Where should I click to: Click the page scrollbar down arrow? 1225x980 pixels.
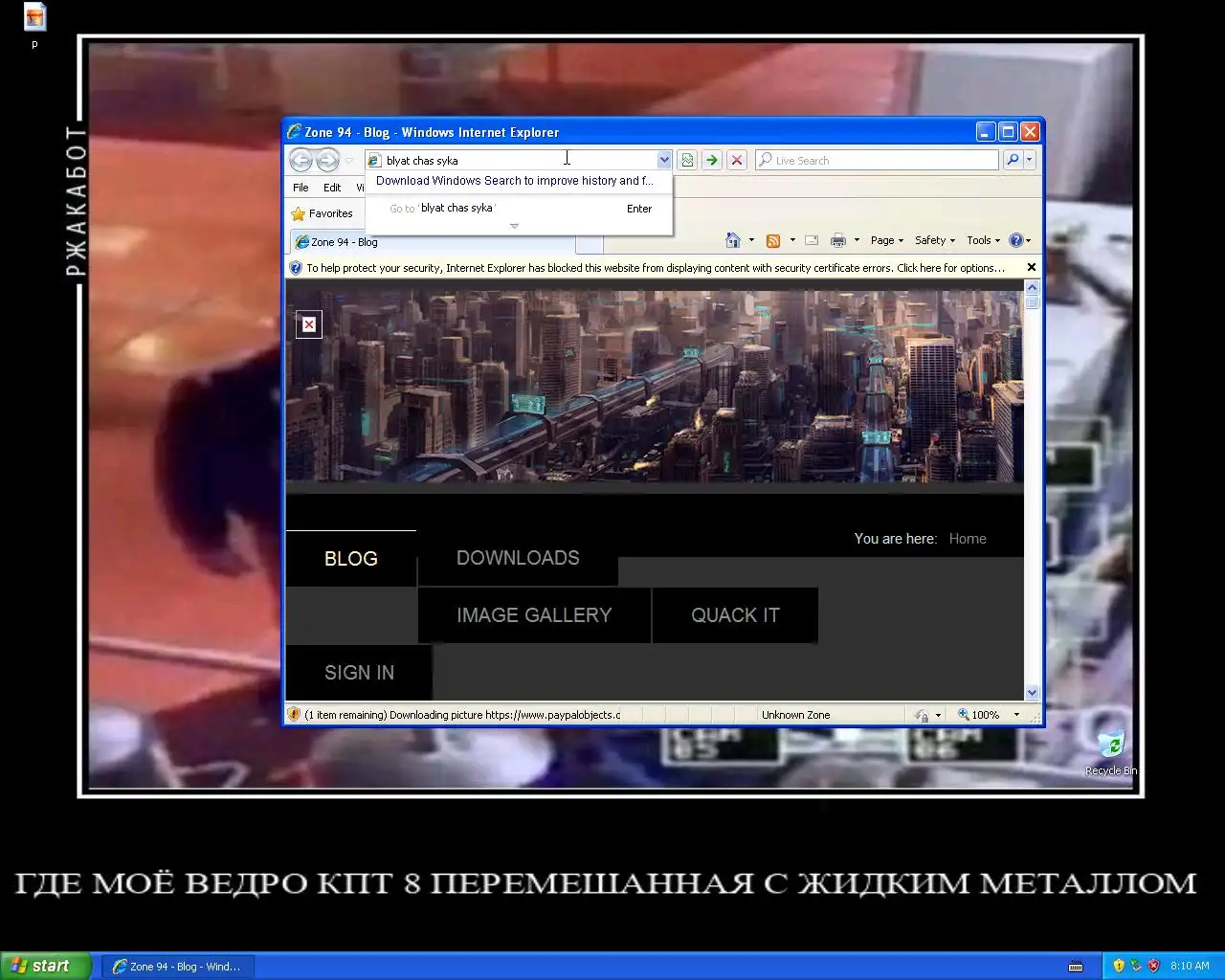tap(1032, 693)
